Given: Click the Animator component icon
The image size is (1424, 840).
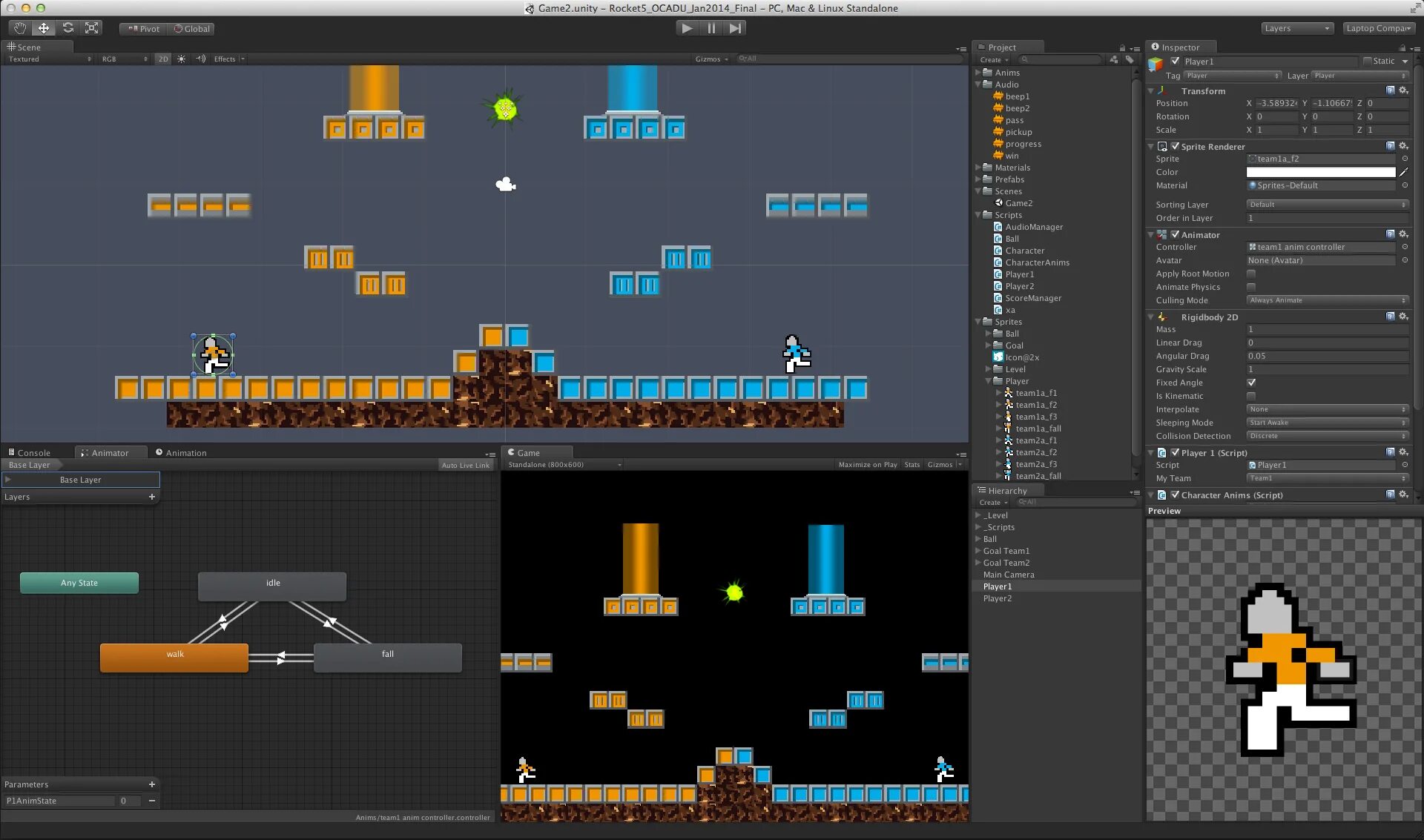Looking at the screenshot, I should (x=1162, y=234).
